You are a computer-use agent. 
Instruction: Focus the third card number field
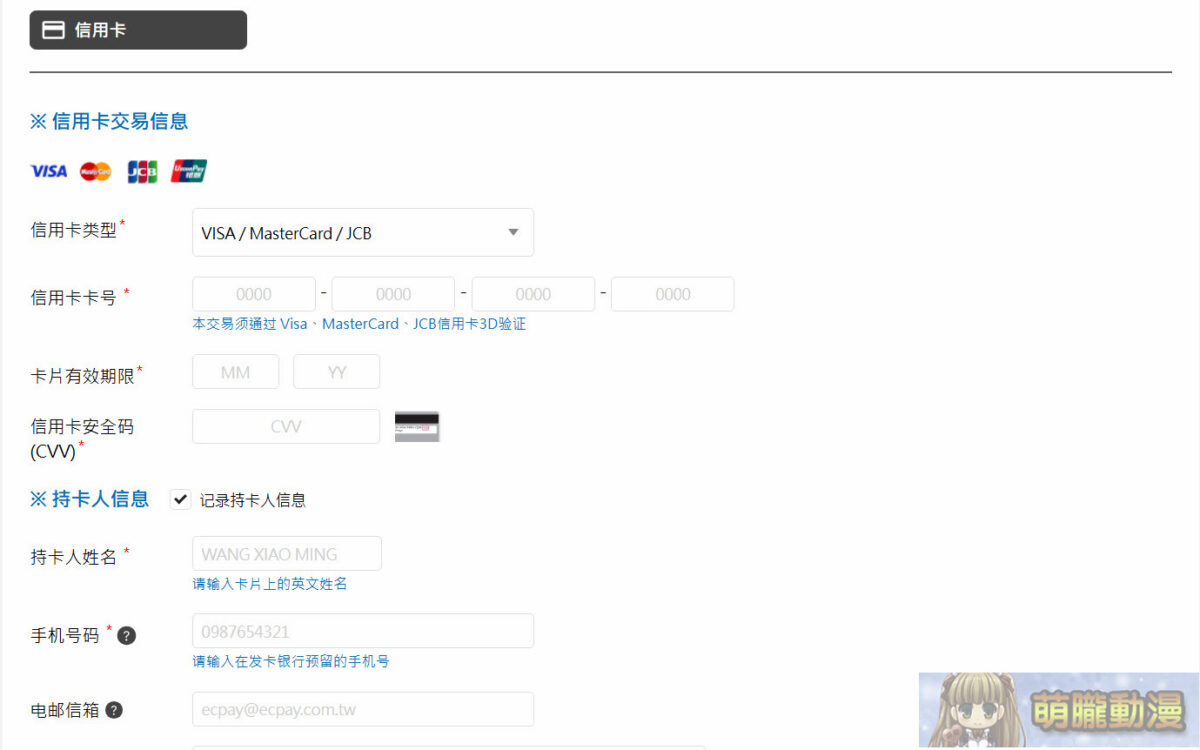tap(533, 294)
